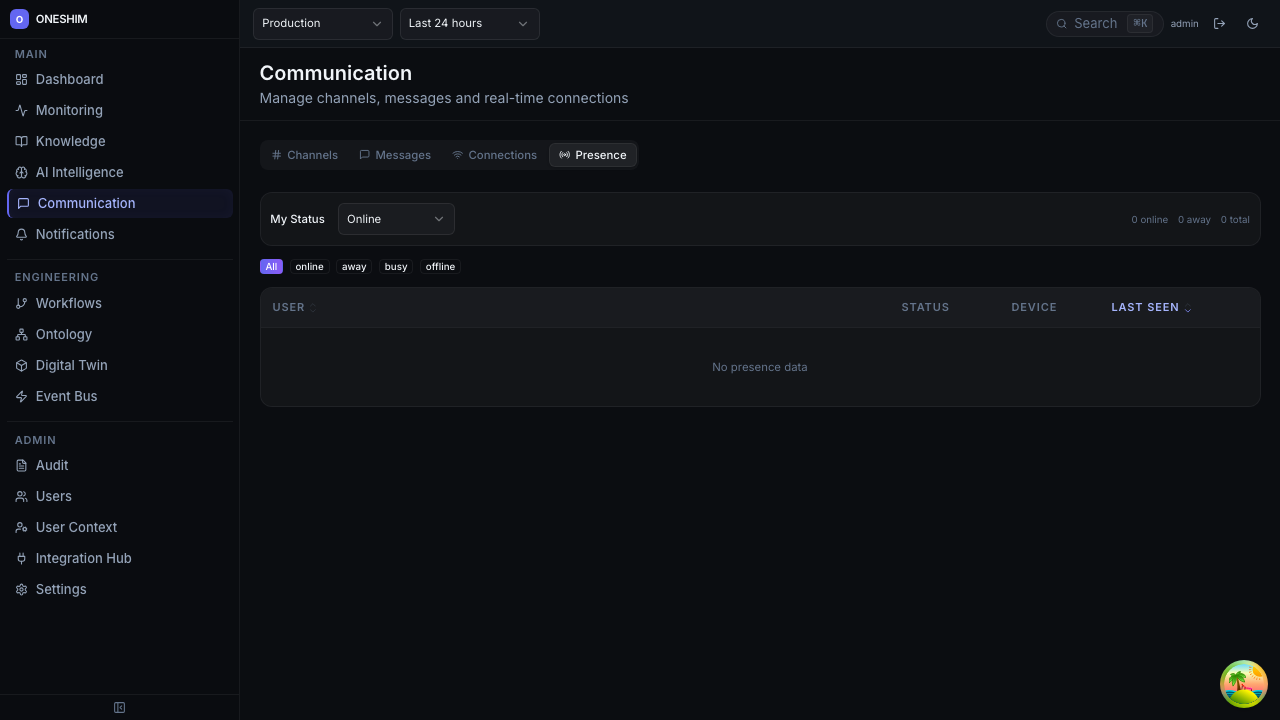Open the Last 24 hours time range dropdown
Image resolution: width=1280 pixels, height=720 pixels.
click(469, 23)
